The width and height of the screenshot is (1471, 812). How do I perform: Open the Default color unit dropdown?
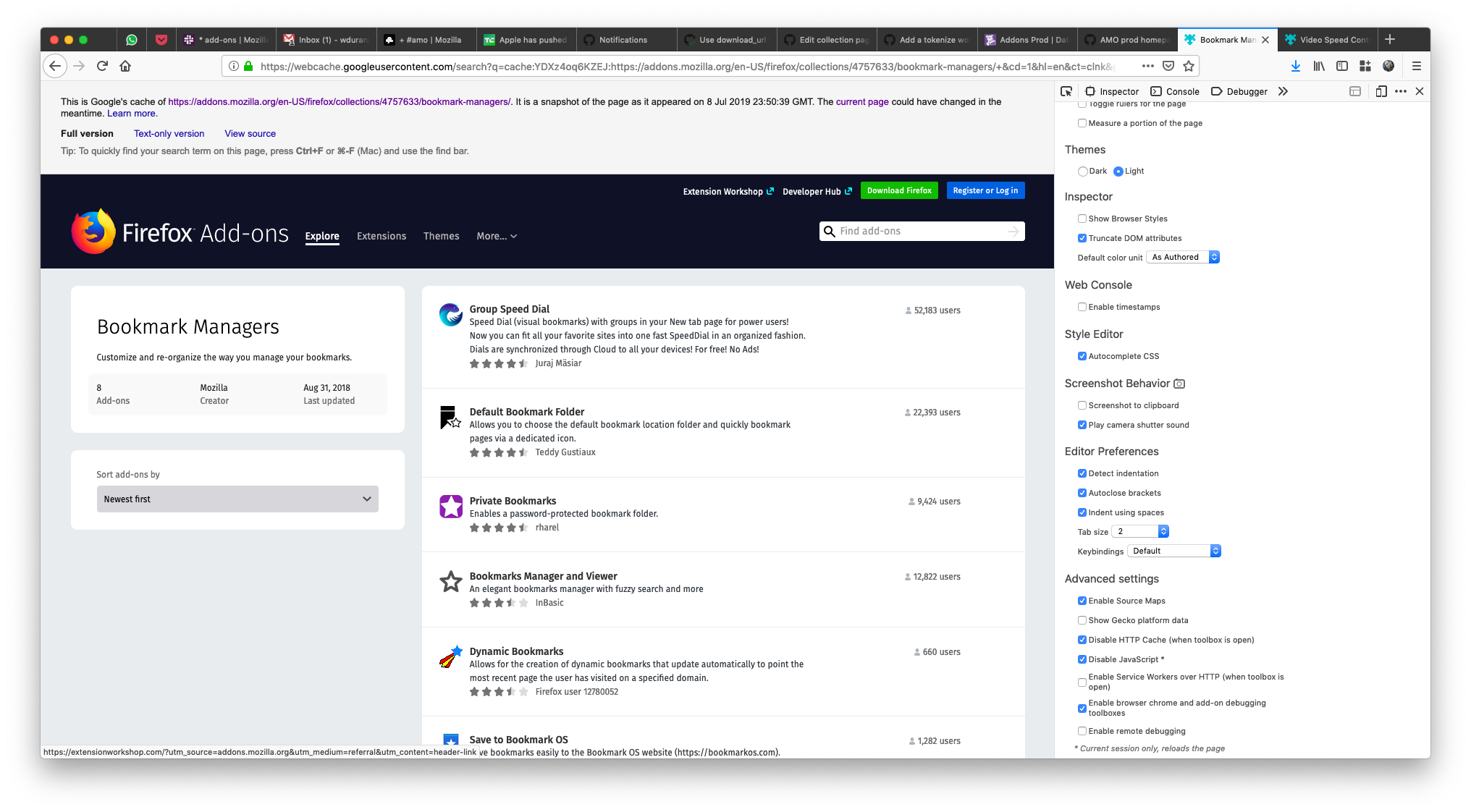click(1183, 257)
